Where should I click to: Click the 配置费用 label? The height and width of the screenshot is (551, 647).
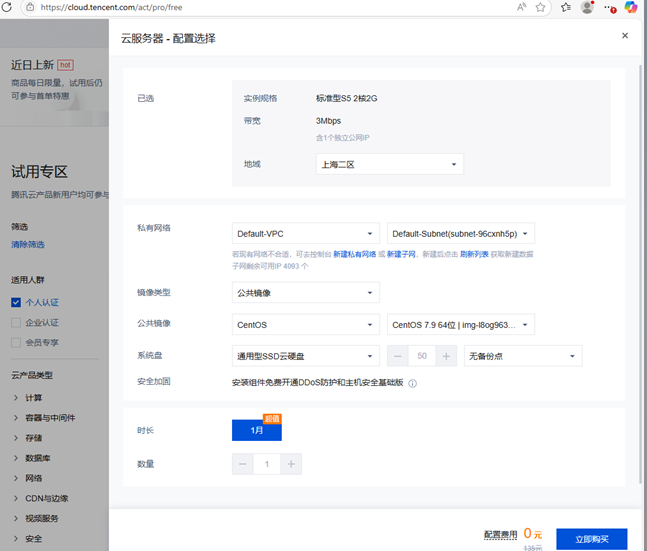(x=500, y=534)
